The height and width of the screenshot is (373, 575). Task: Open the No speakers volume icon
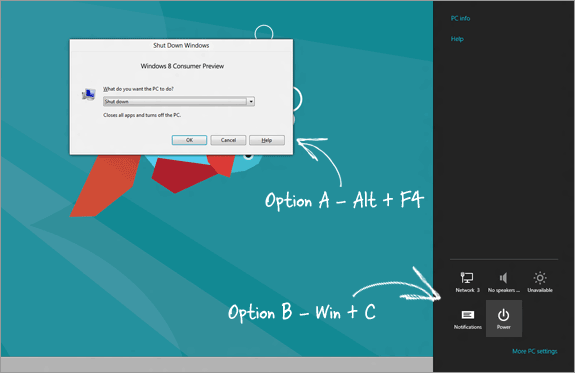click(503, 282)
